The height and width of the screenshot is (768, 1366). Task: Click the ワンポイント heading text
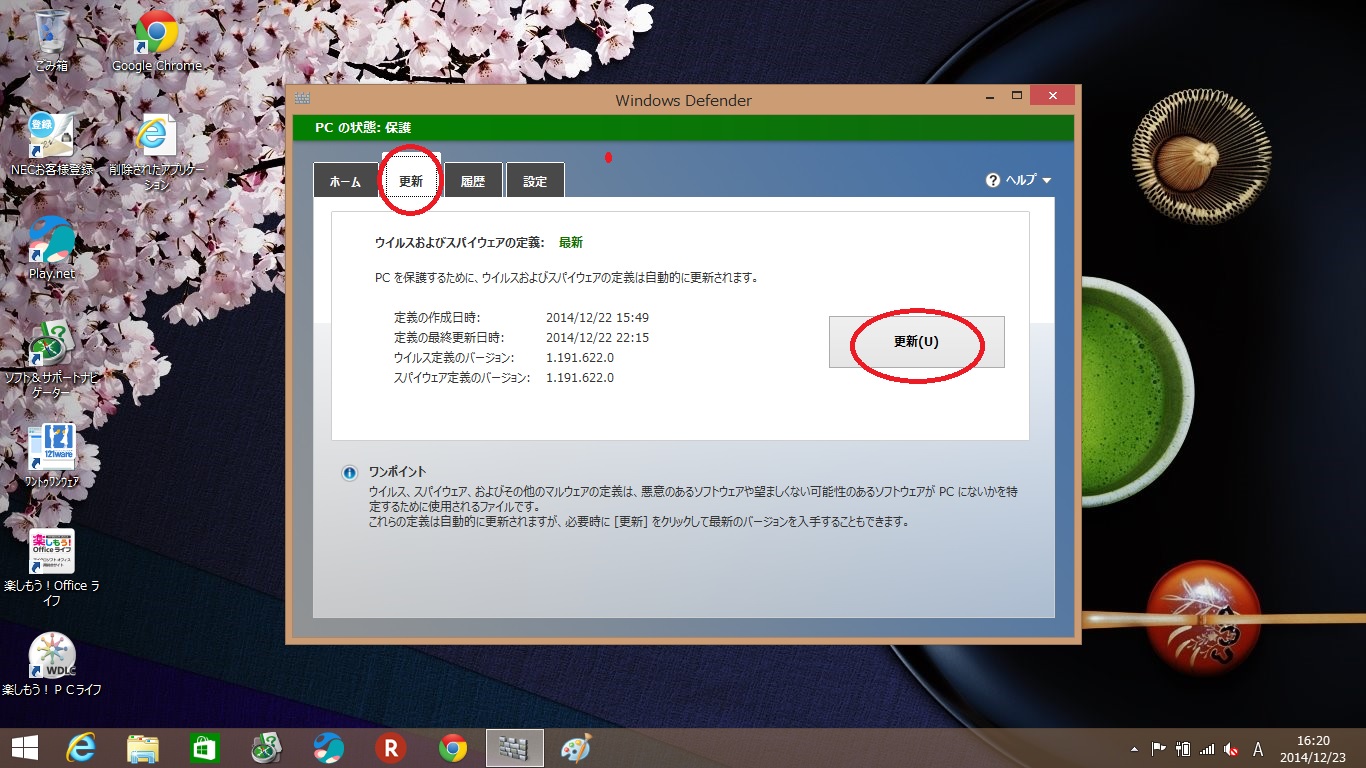(x=397, y=472)
